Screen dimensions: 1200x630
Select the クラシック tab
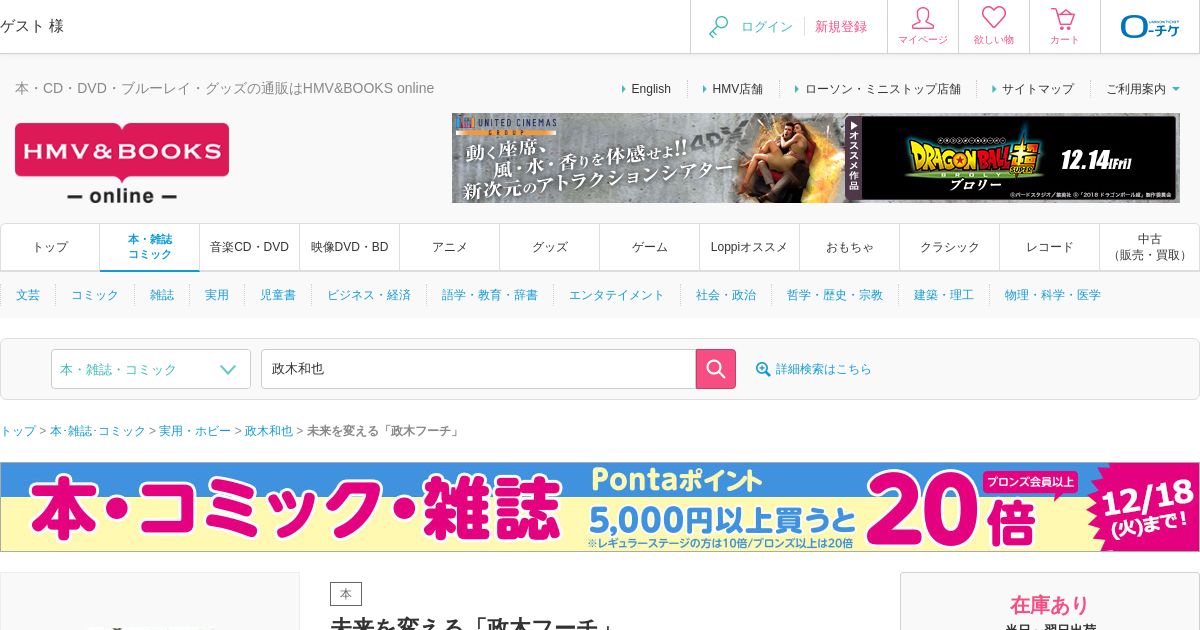coord(950,247)
